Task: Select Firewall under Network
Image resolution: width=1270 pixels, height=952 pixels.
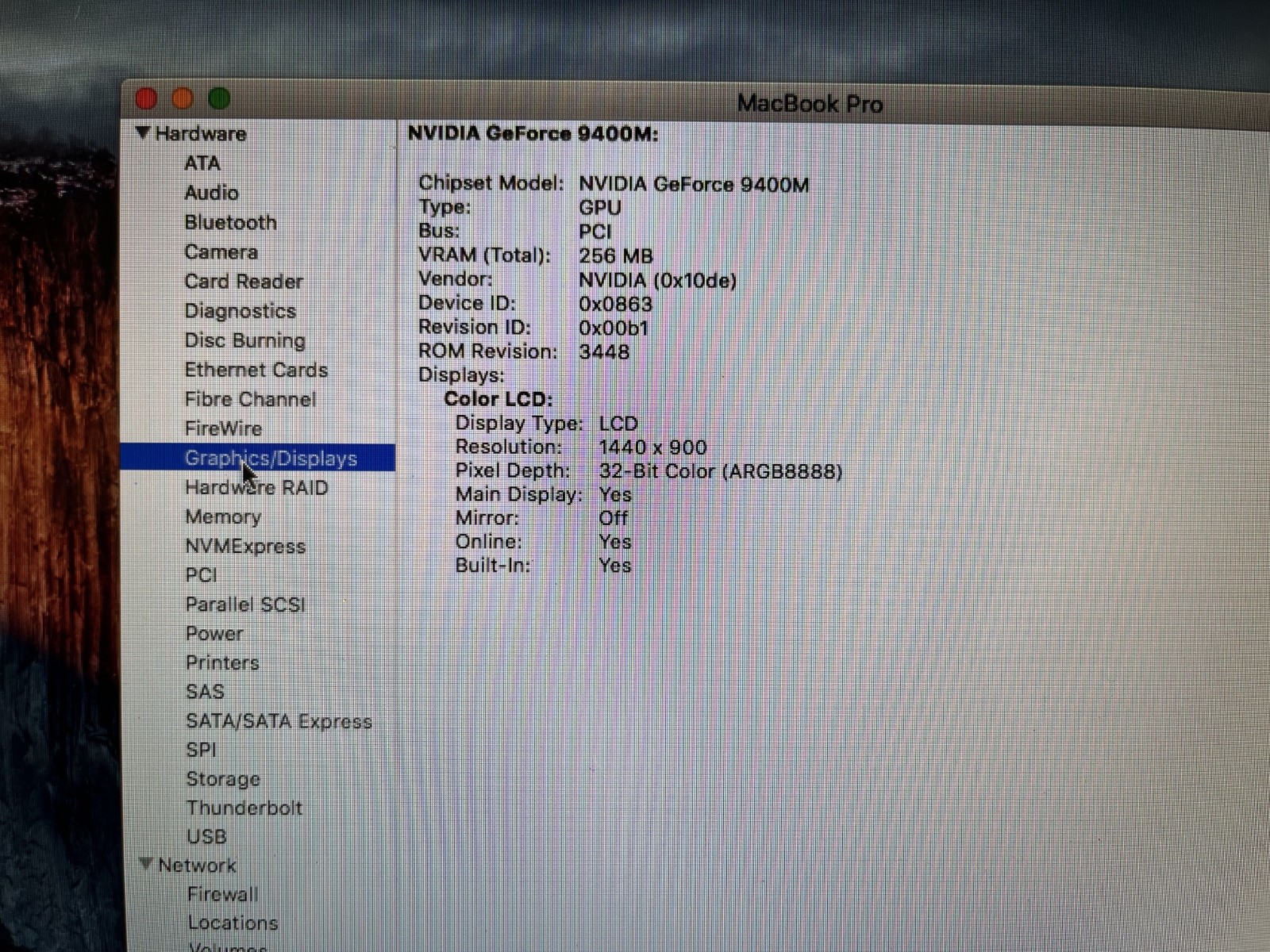Action: click(x=223, y=894)
